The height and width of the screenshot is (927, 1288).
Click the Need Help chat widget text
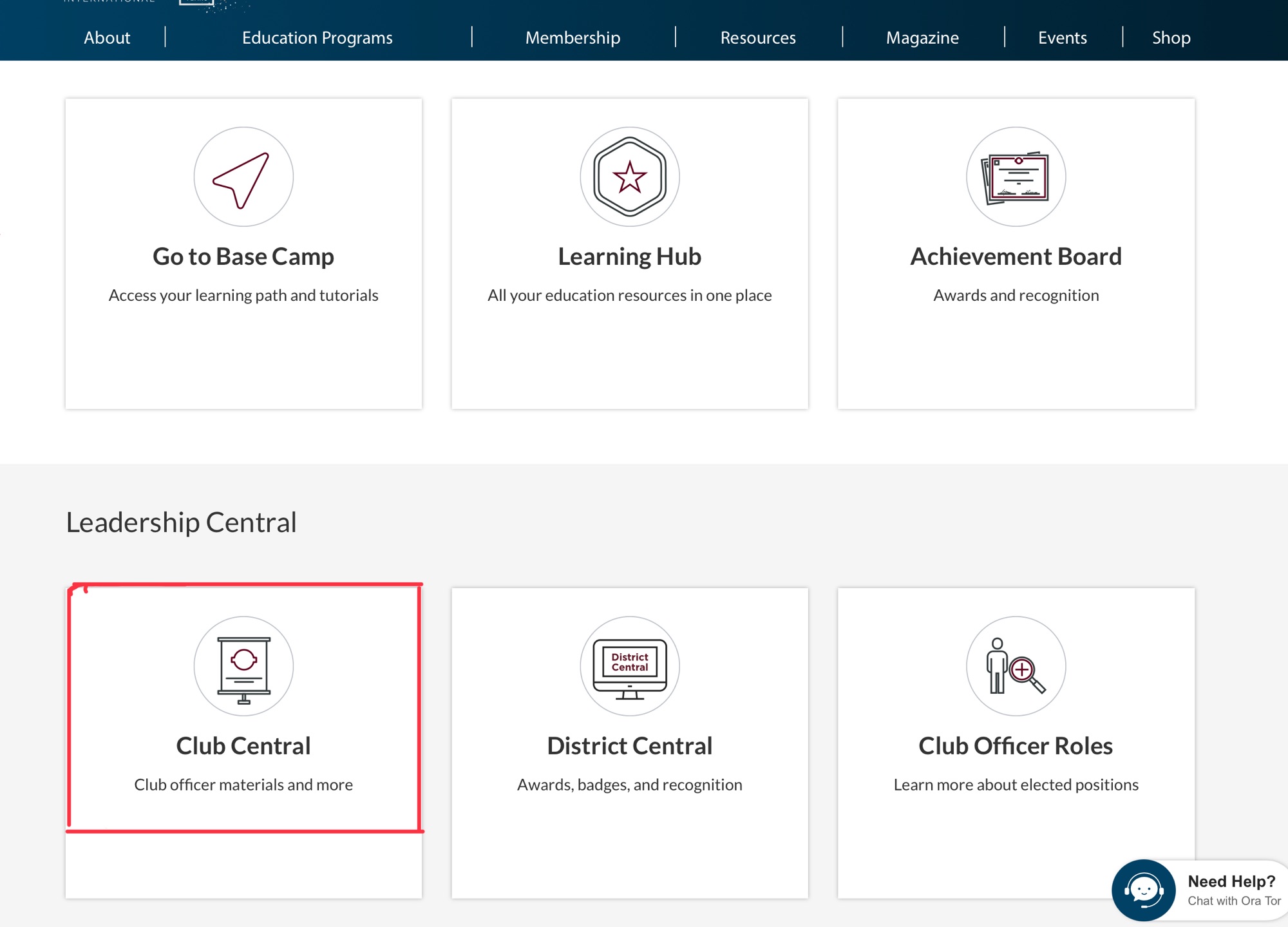coord(1231,881)
